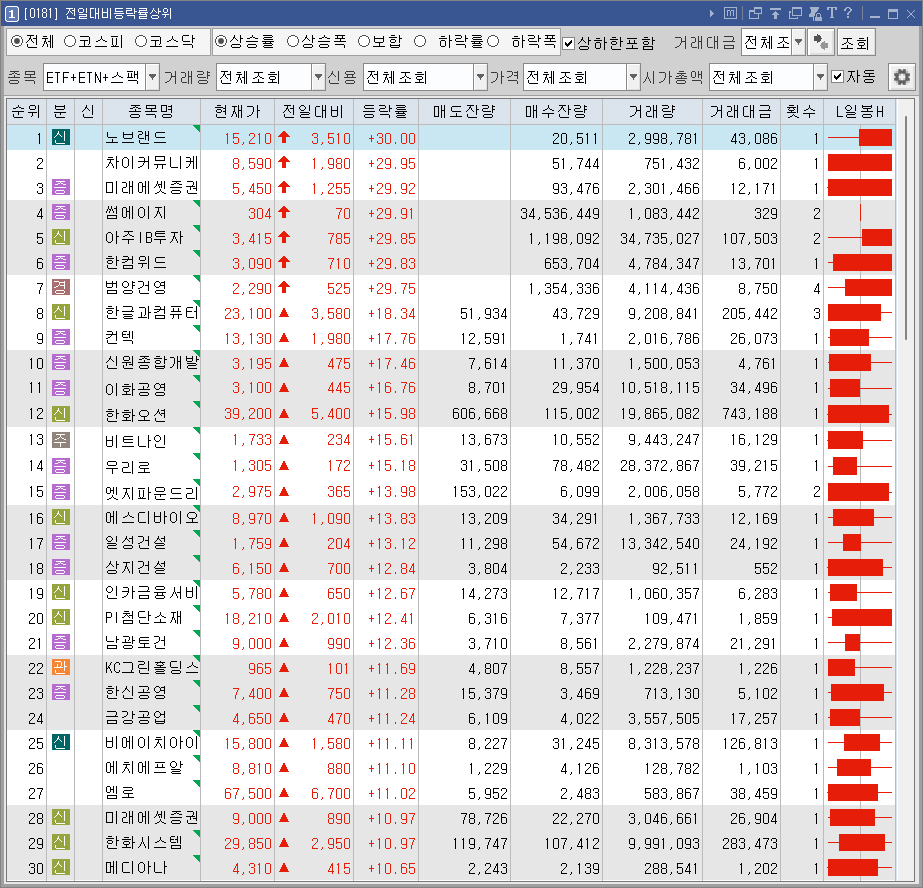This screenshot has width=923, height=888.
Task: Click the 증 badge for 썸에이지
Action: pyautogui.click(x=60, y=212)
